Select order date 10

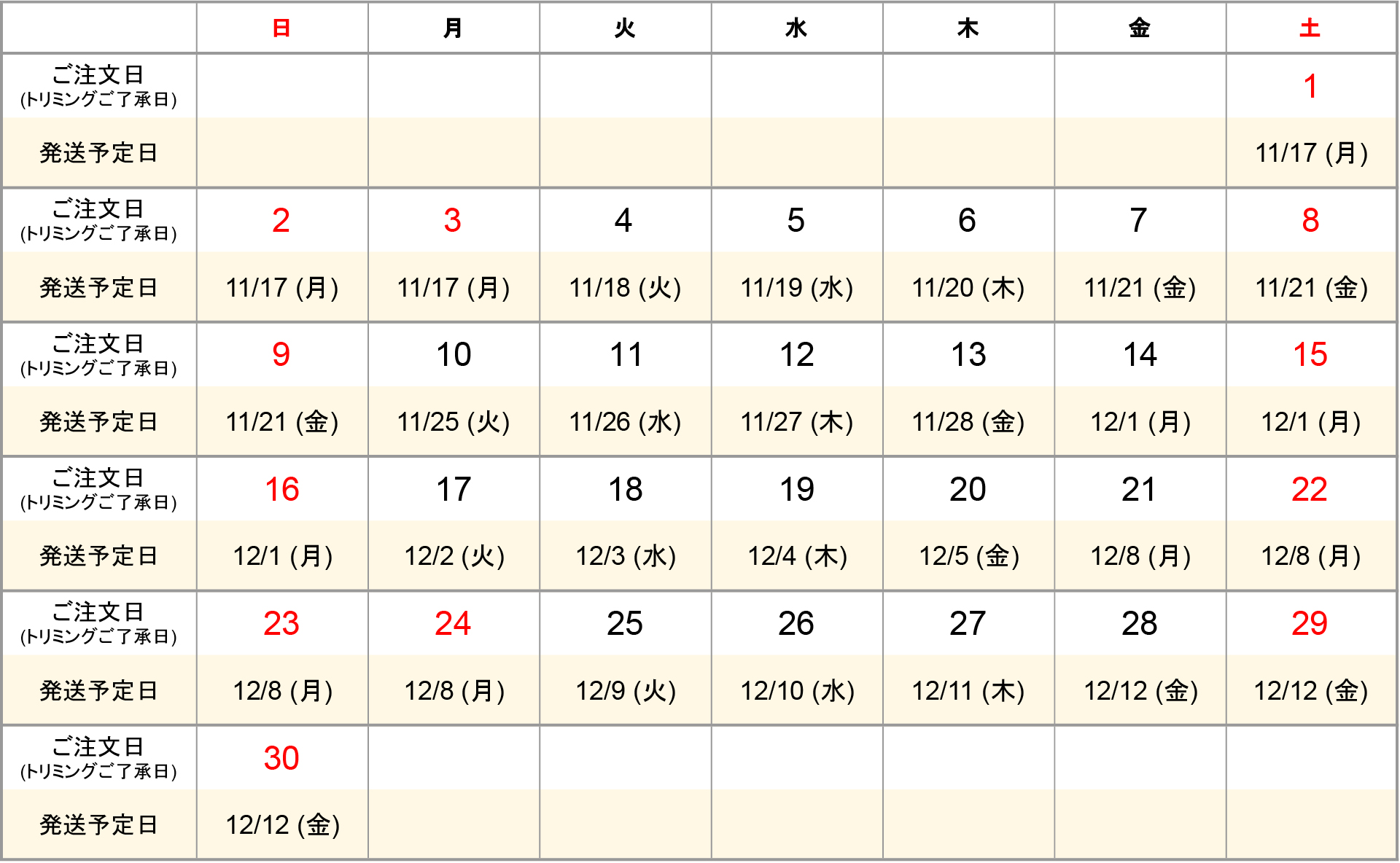[453, 355]
